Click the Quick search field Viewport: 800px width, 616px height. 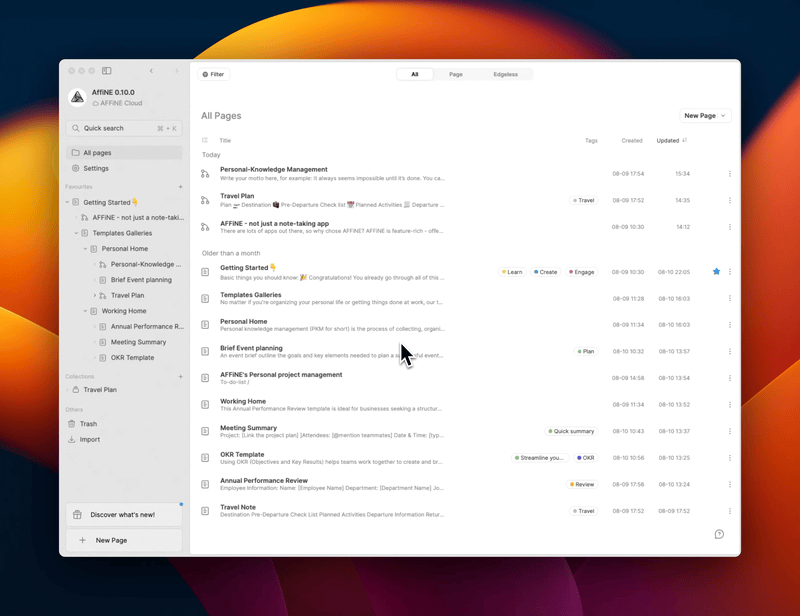[x=124, y=128]
